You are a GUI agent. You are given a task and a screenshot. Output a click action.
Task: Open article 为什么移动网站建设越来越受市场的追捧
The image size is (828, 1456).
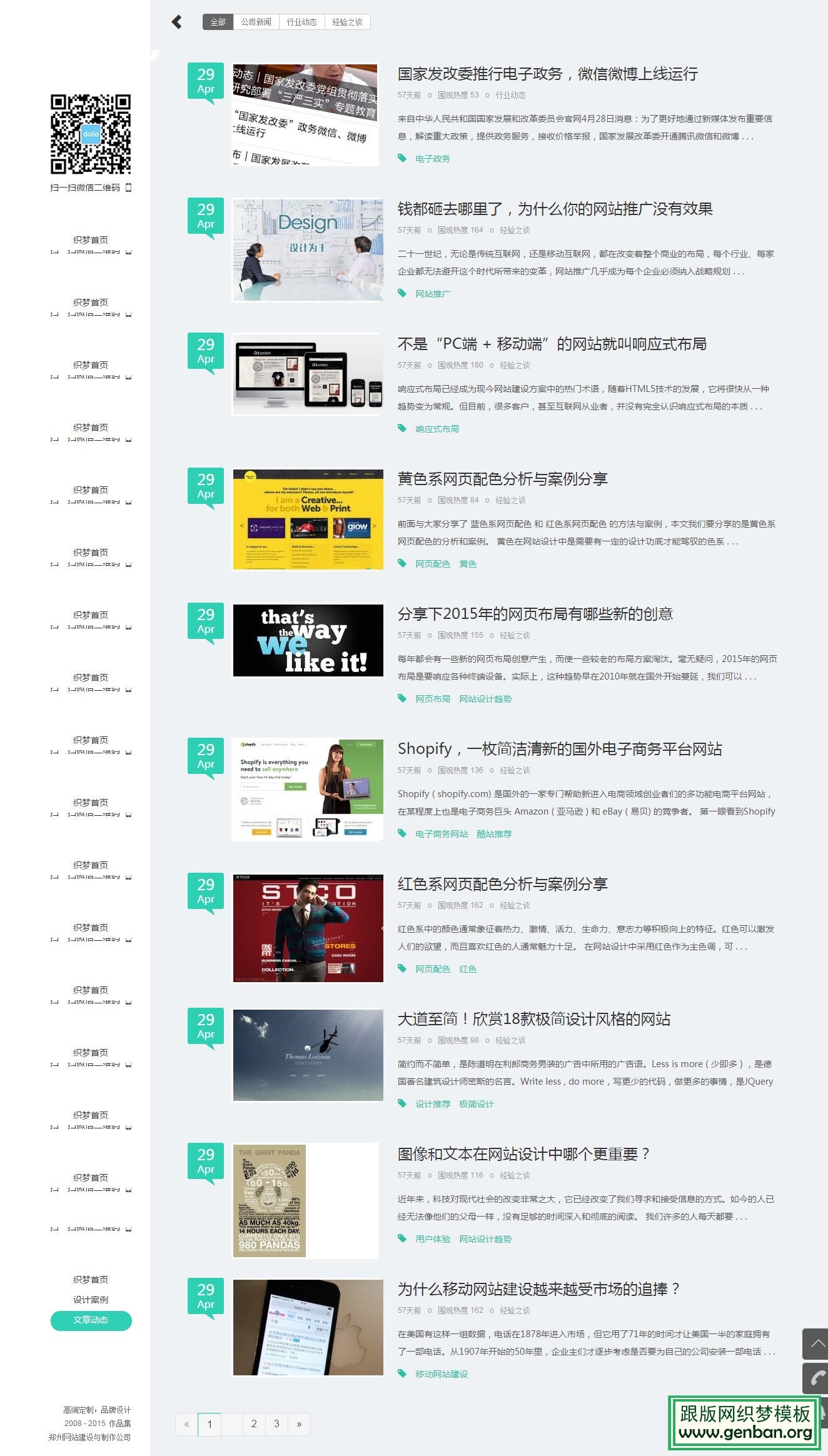point(539,1289)
